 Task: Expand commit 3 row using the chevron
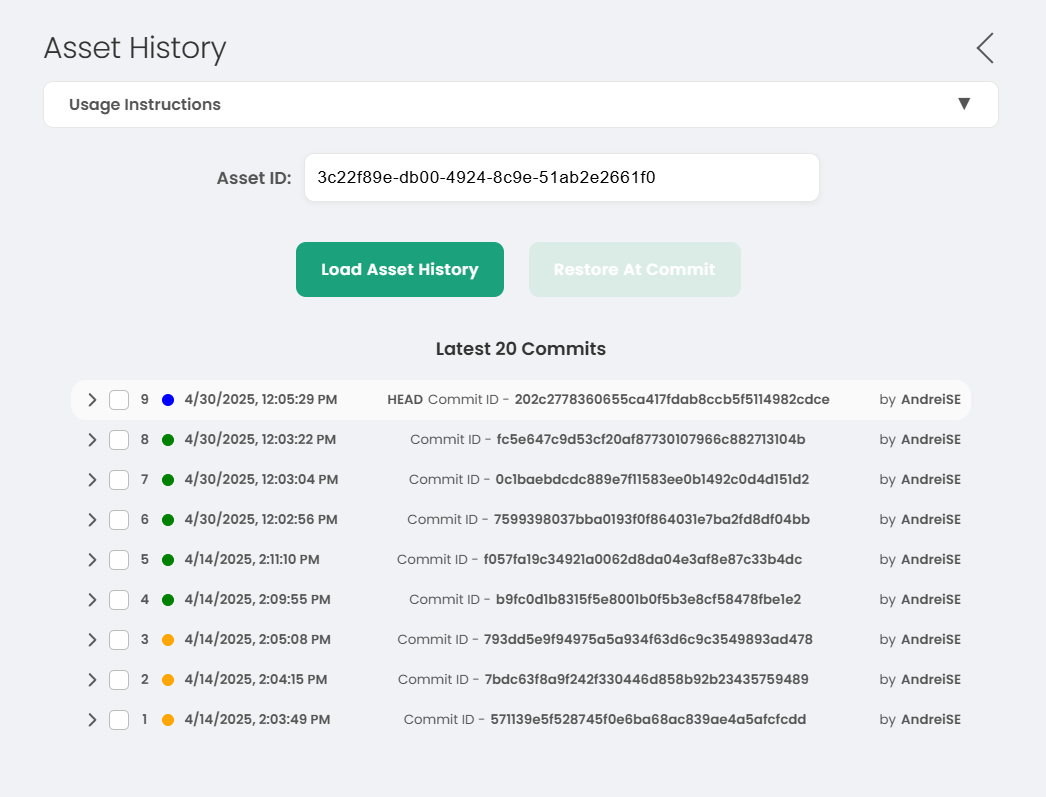[x=92, y=640]
